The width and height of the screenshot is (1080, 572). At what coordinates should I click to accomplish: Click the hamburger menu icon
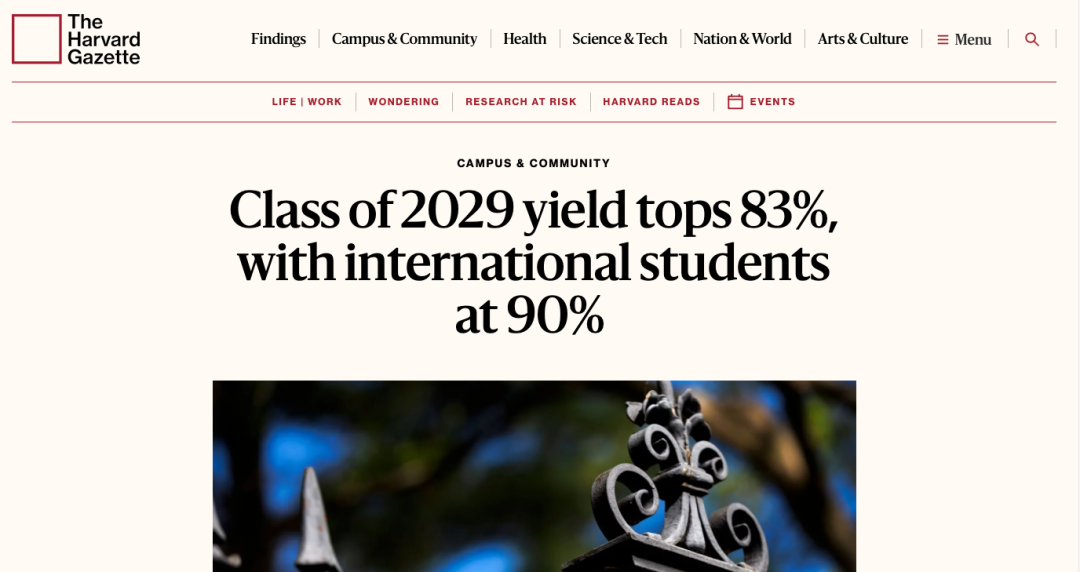click(942, 40)
